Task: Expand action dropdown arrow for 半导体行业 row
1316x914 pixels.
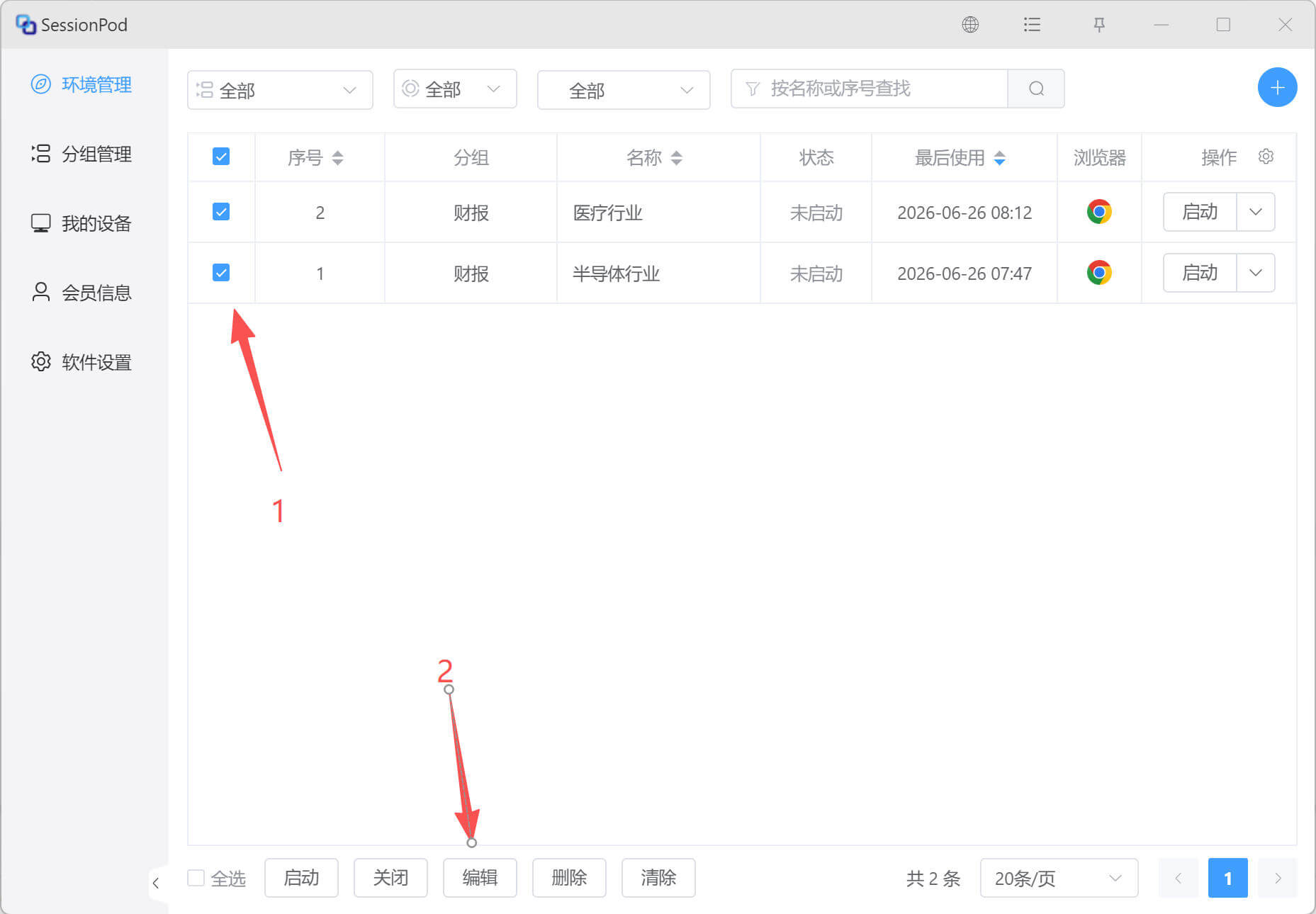Action: pos(1256,273)
